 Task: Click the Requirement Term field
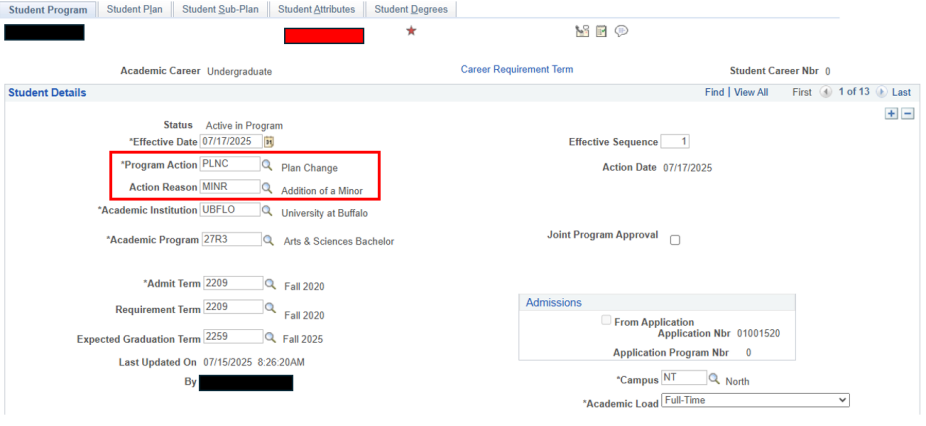coord(233,307)
